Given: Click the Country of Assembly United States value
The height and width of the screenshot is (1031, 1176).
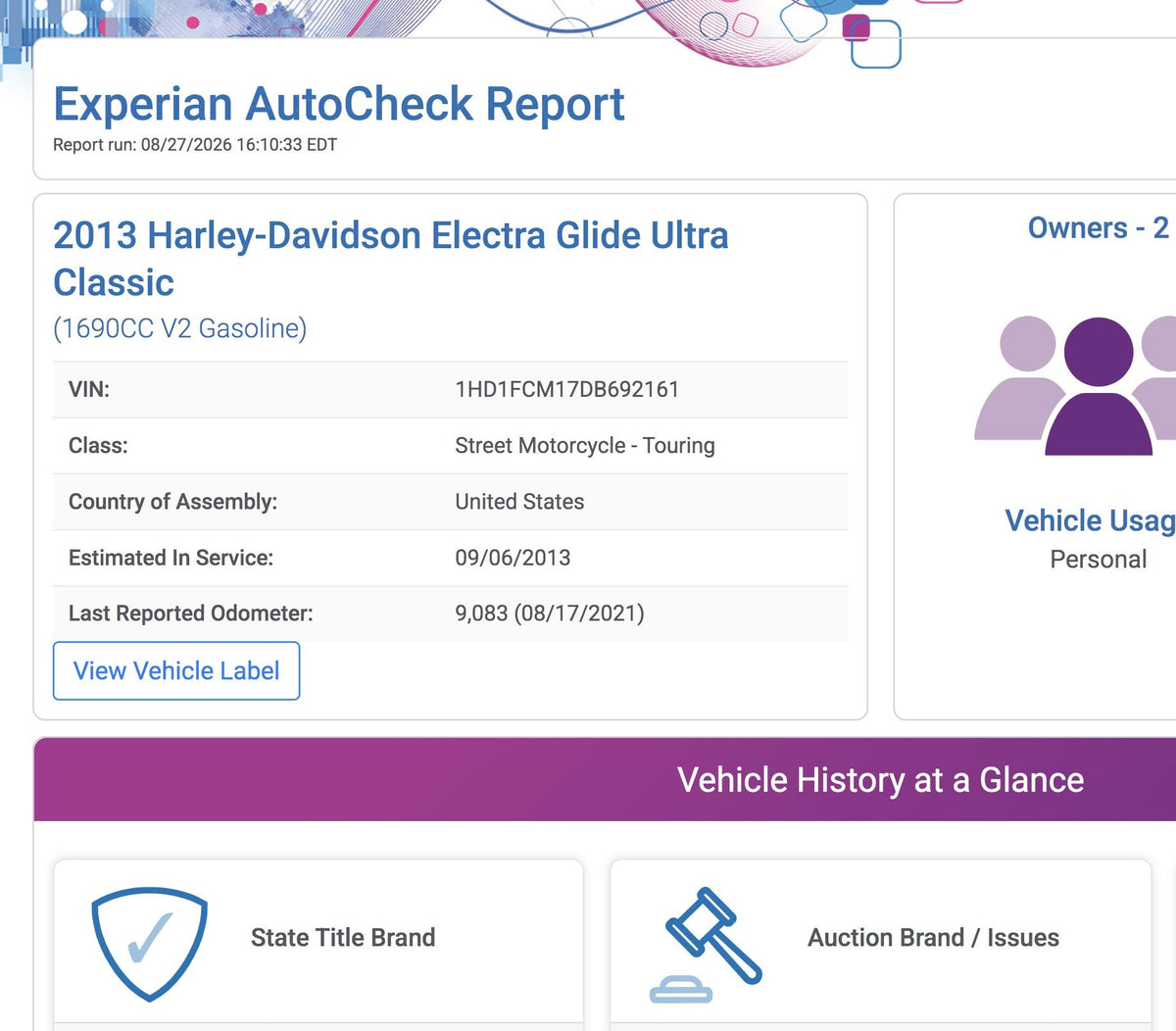Looking at the screenshot, I should click(x=519, y=502).
